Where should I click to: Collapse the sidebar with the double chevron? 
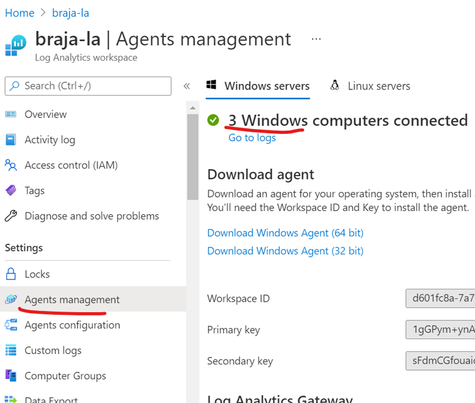point(187,86)
